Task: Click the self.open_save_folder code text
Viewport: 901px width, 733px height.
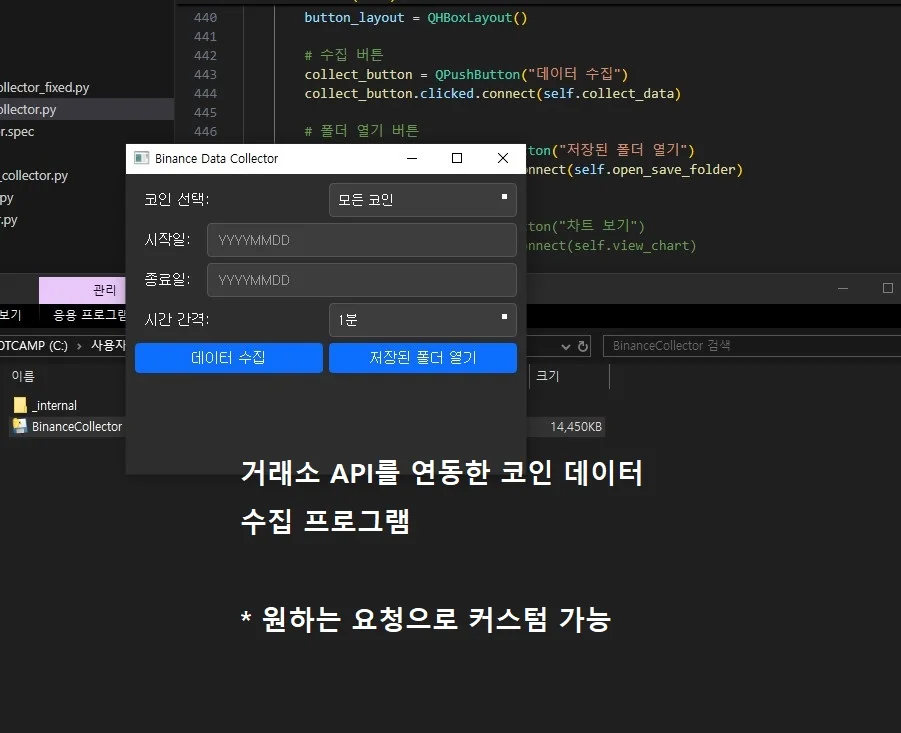Action: coord(654,170)
